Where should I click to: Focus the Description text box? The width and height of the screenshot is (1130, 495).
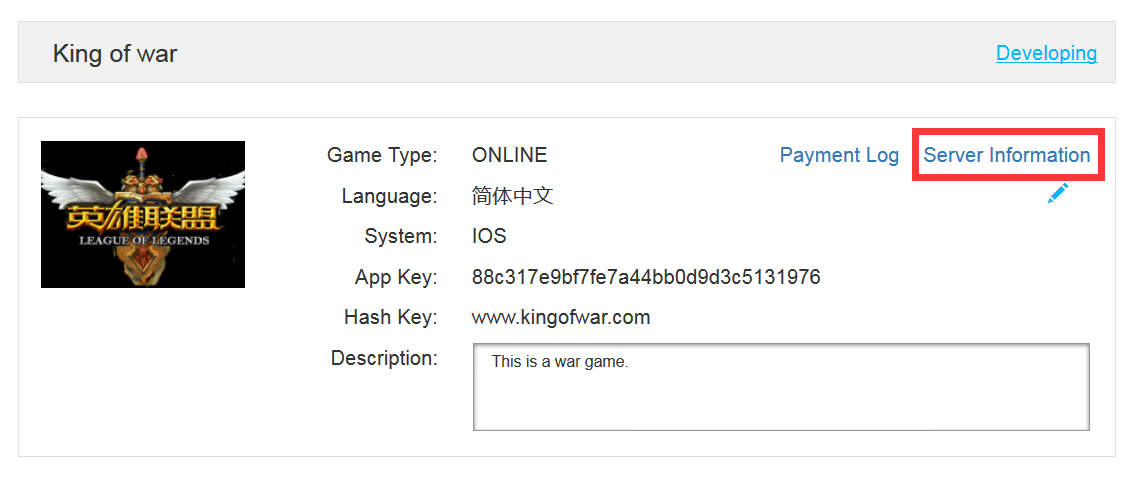pos(780,396)
